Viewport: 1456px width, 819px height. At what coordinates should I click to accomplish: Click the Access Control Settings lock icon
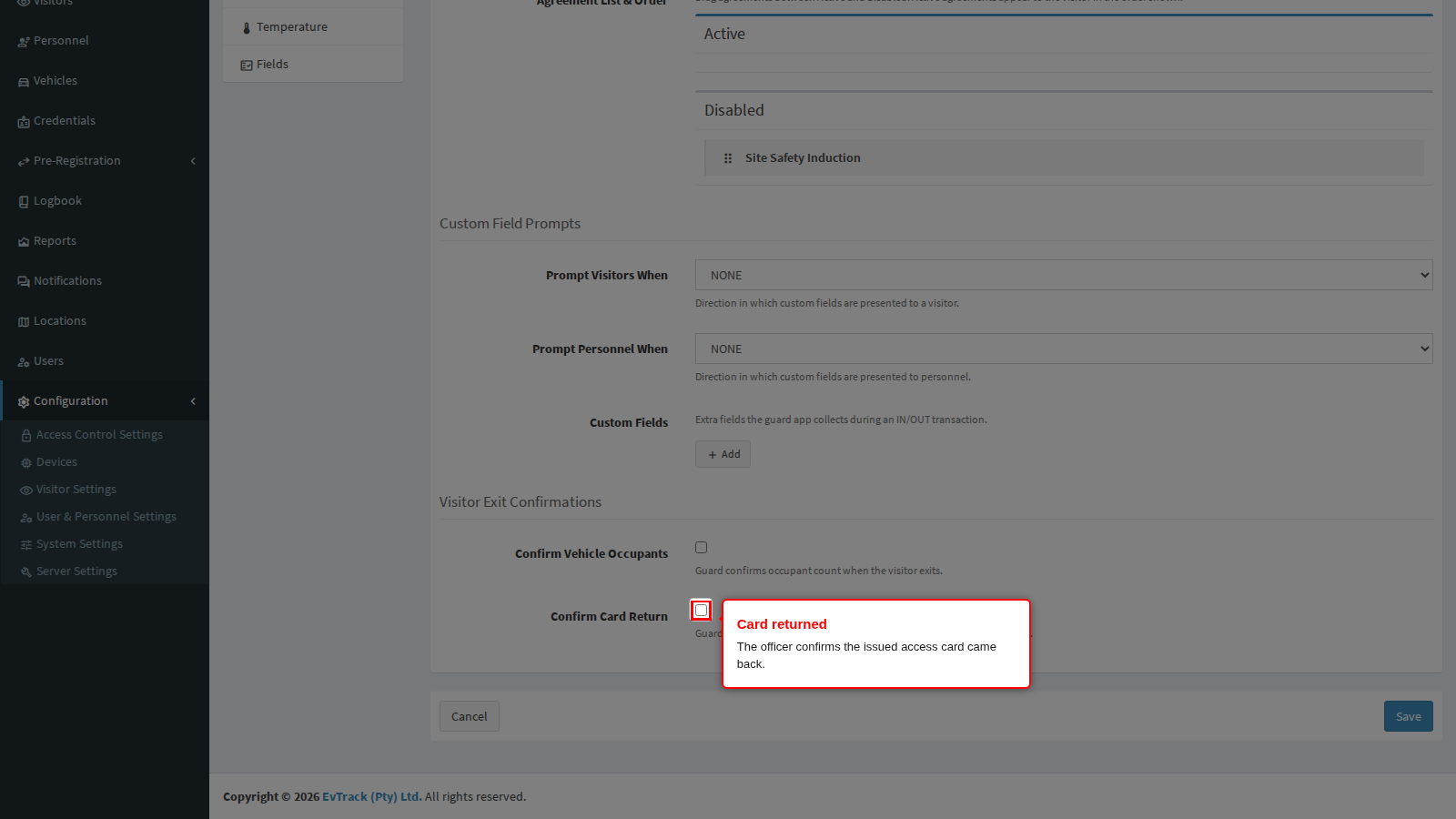click(x=26, y=436)
